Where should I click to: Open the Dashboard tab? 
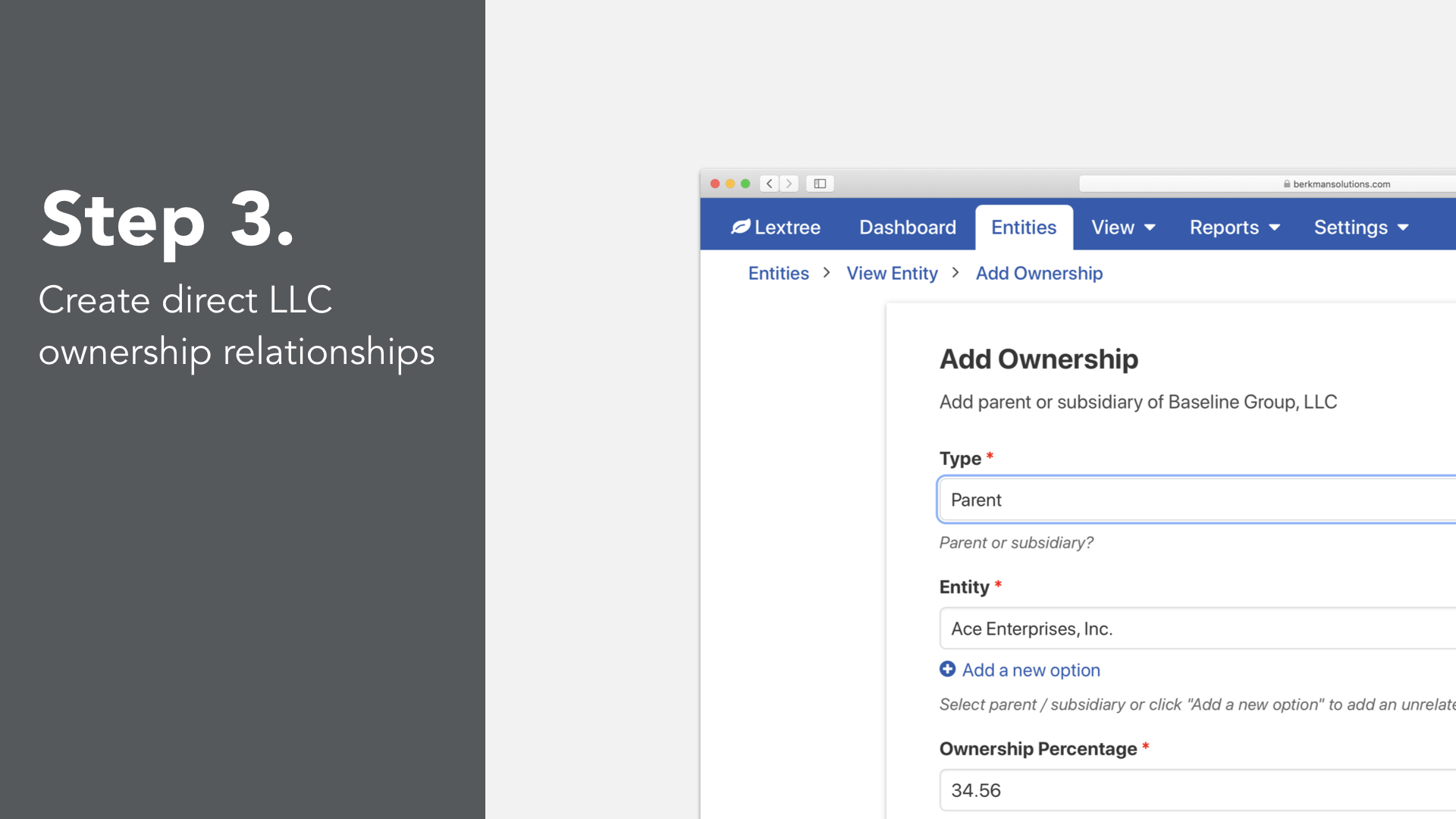coord(907,227)
